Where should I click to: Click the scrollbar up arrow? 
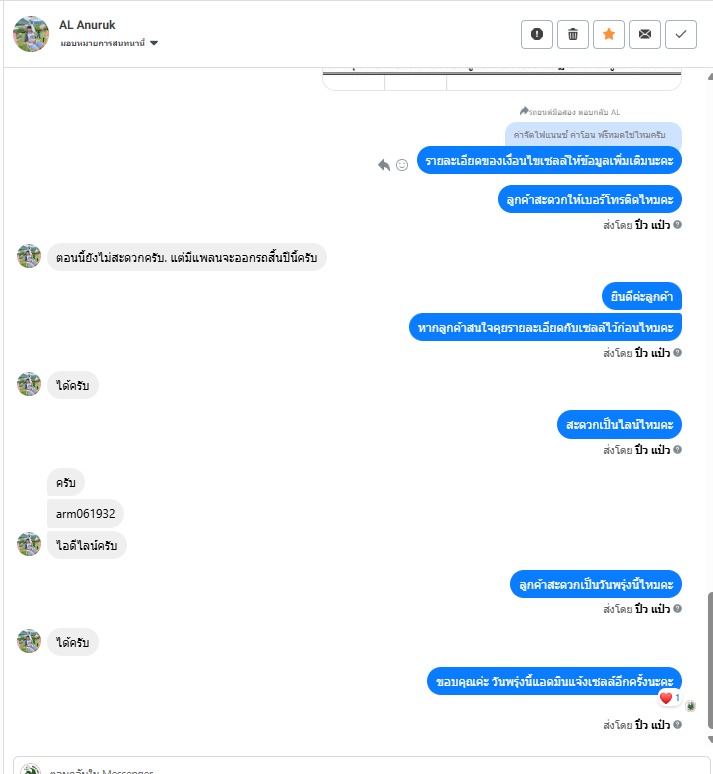coord(710,77)
